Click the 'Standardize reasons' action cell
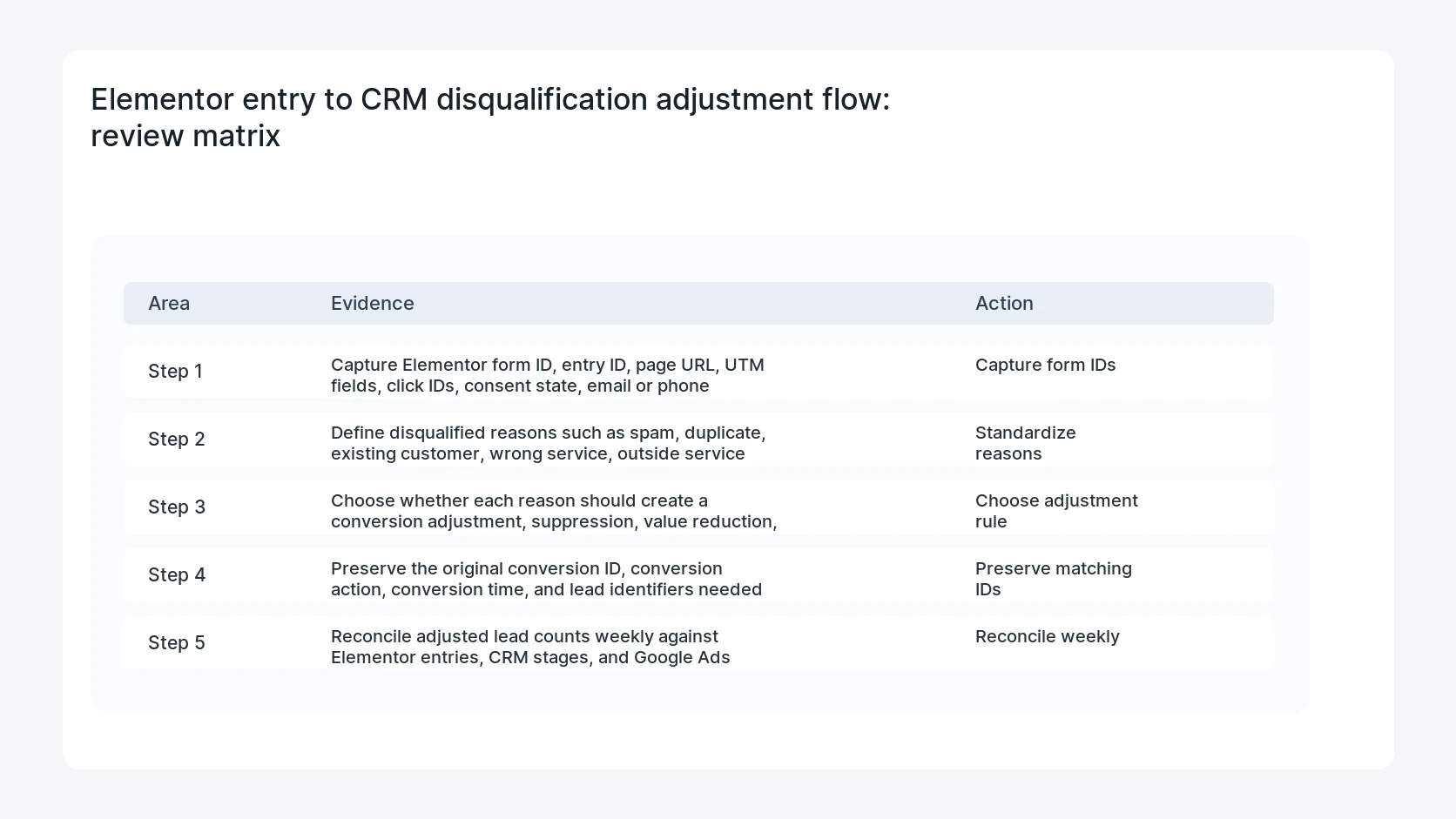 coord(1026,443)
